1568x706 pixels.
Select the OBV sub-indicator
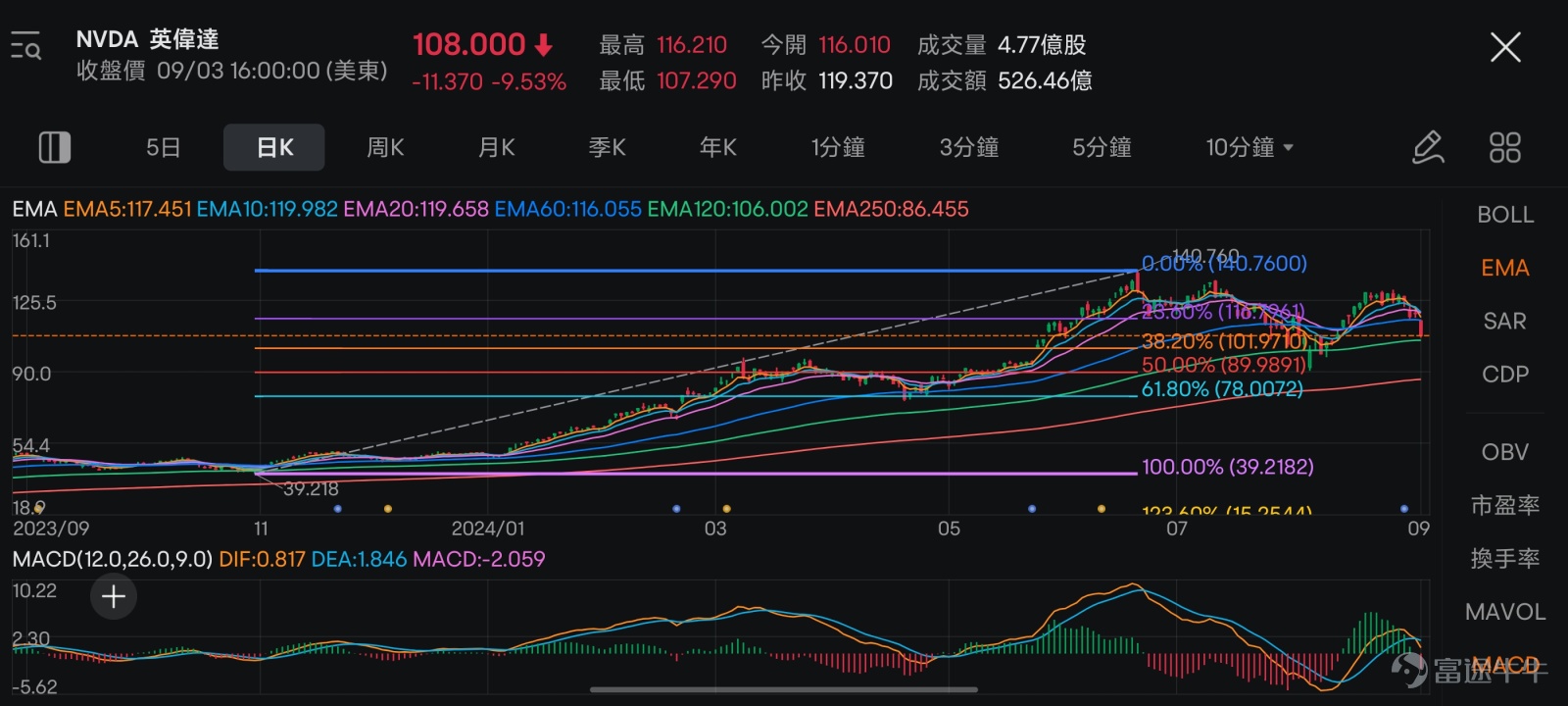(x=1505, y=452)
